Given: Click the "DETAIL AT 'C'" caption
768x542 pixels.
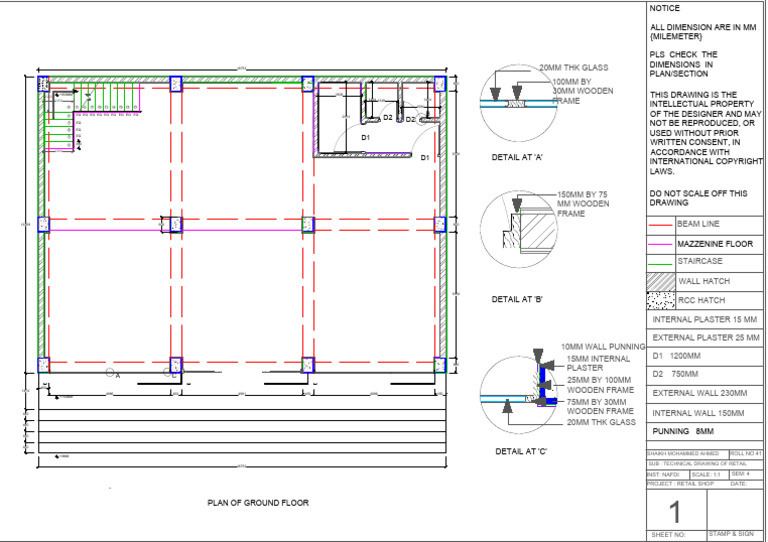Looking at the screenshot, I should [521, 451].
